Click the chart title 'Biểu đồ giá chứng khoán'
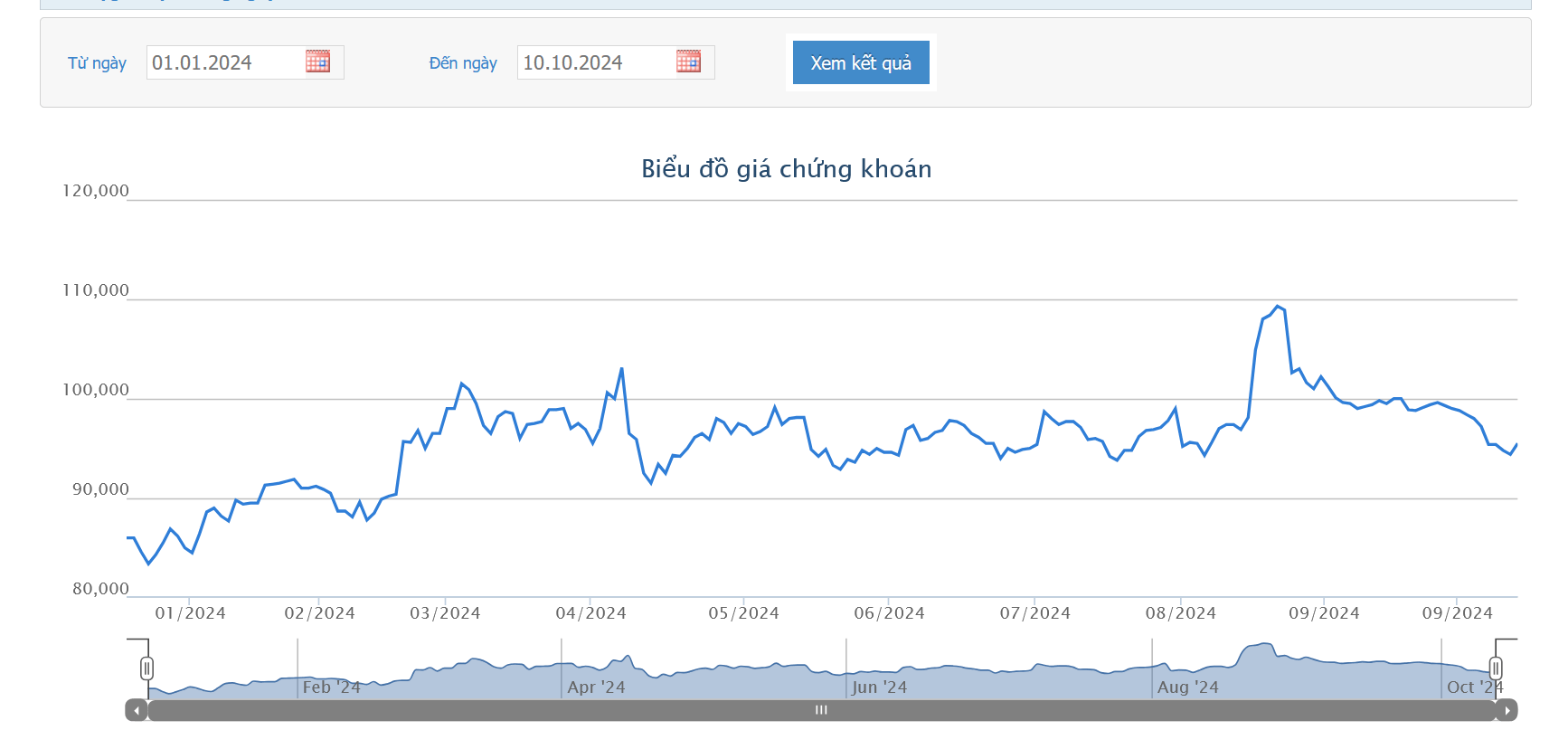This screenshot has width=1568, height=730. coord(786,169)
